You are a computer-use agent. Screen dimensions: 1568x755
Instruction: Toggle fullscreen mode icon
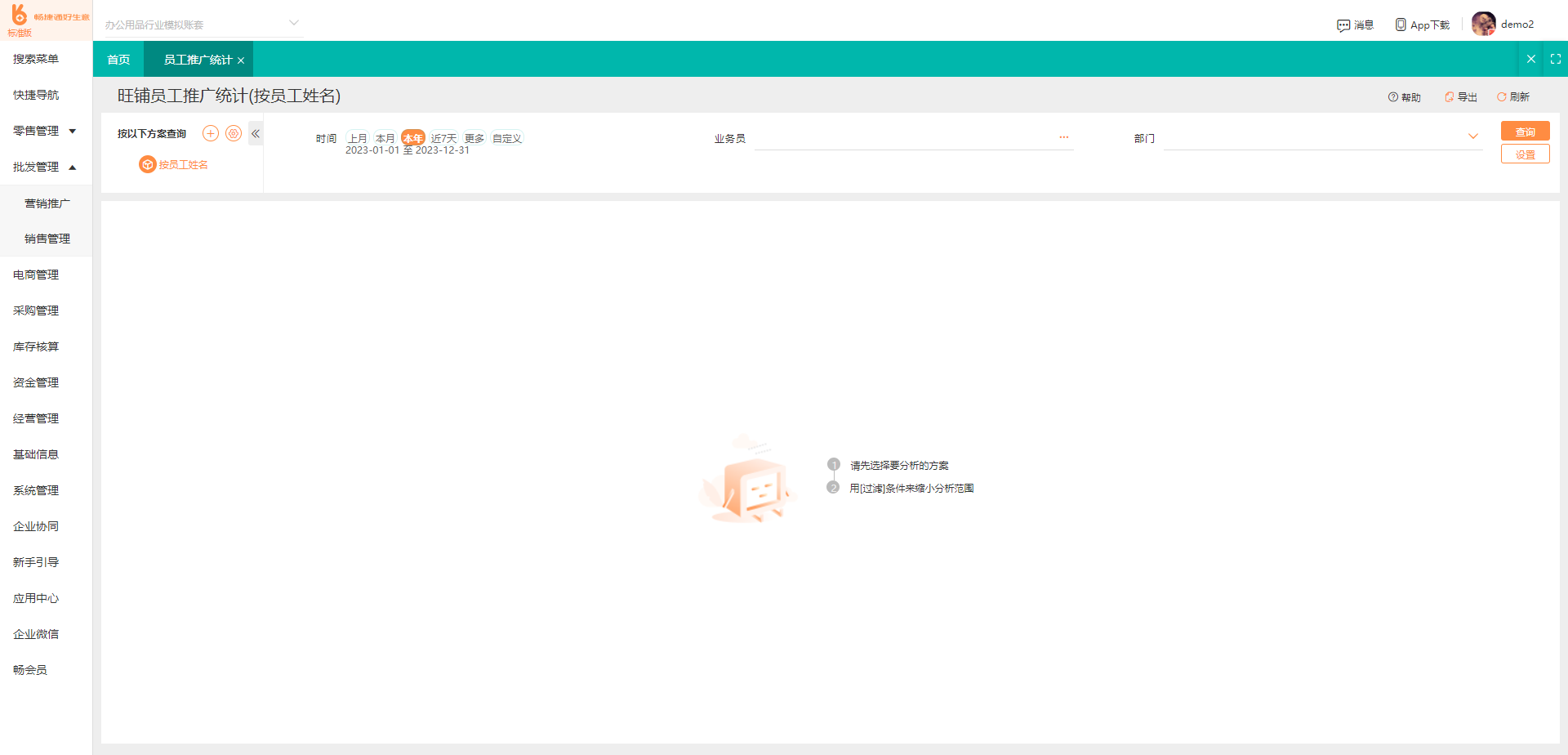click(x=1556, y=59)
